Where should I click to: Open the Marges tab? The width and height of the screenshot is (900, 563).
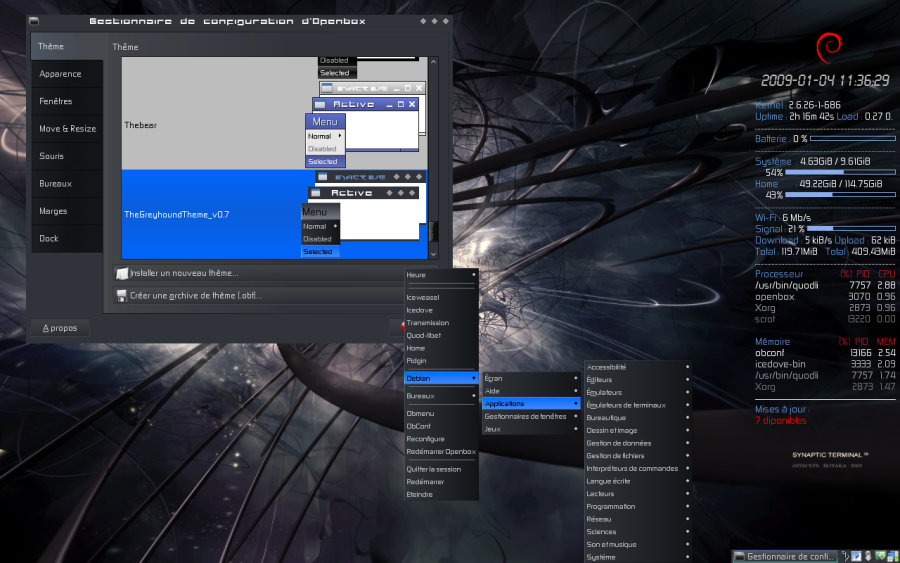[67, 211]
